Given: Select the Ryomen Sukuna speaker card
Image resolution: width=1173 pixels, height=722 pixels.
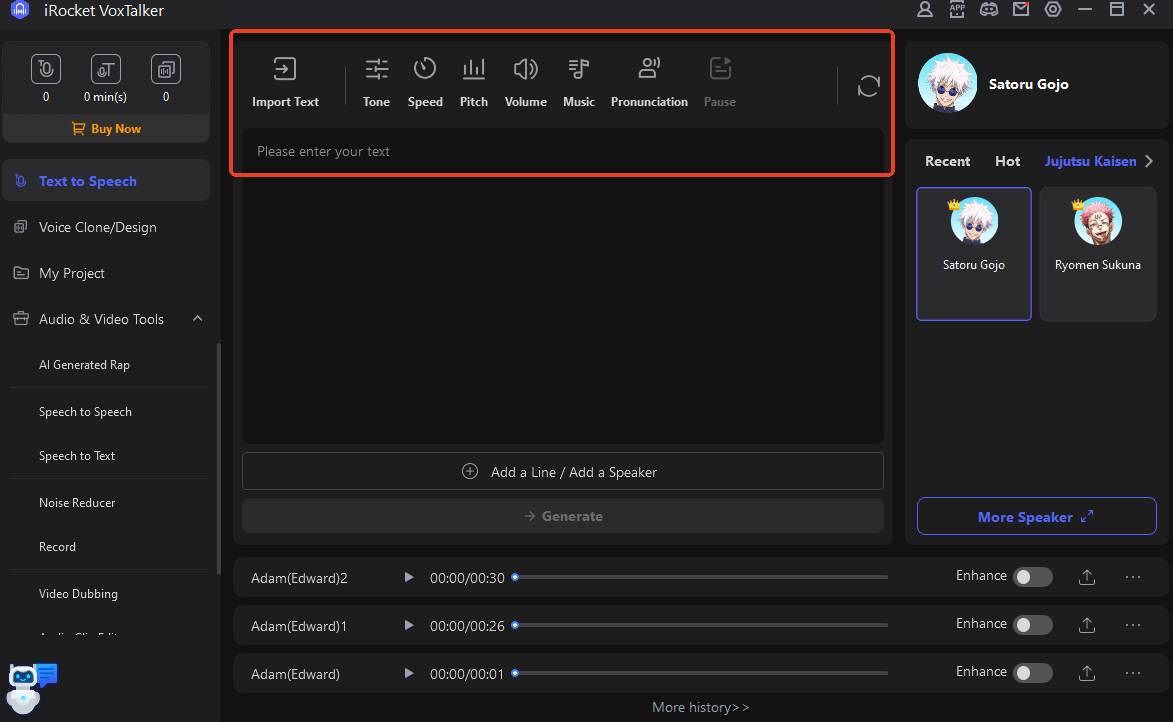Looking at the screenshot, I should tap(1097, 254).
